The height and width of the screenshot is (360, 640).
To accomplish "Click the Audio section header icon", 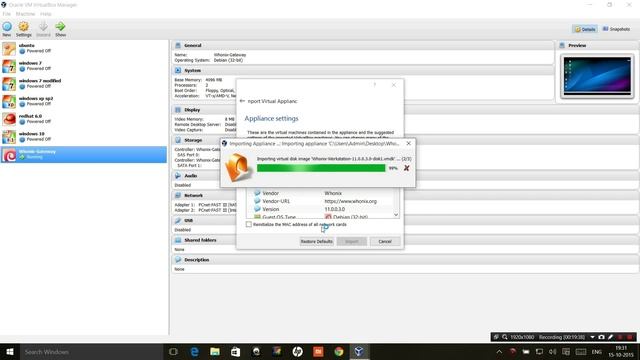I will (x=178, y=176).
